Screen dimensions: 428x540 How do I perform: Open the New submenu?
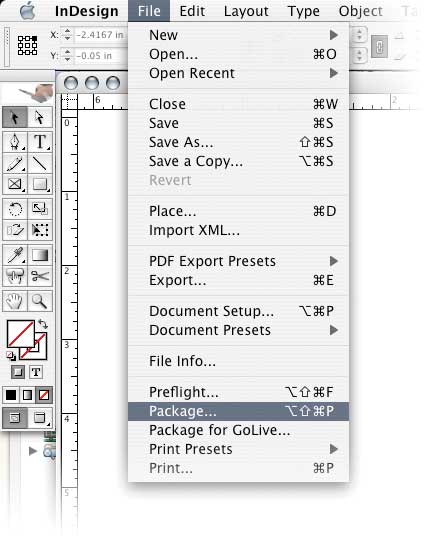(x=239, y=35)
